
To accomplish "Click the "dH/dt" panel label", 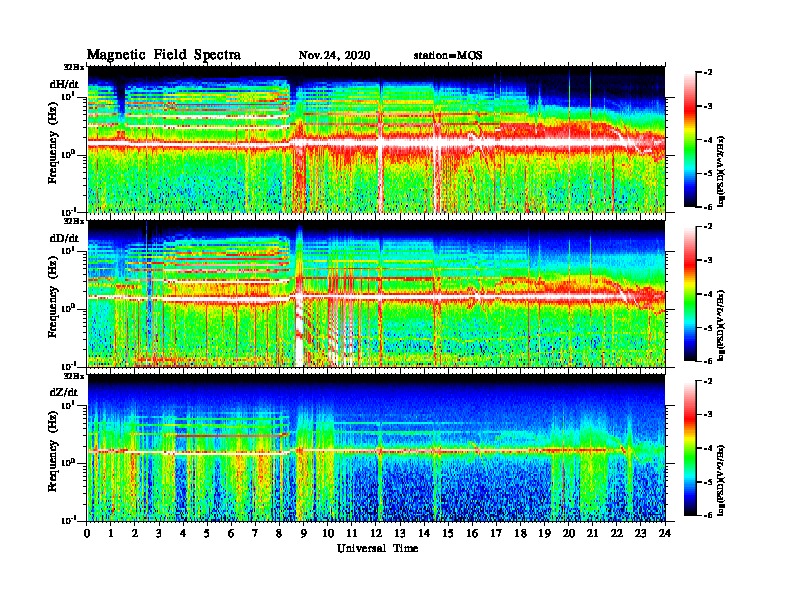I will click(x=64, y=84).
